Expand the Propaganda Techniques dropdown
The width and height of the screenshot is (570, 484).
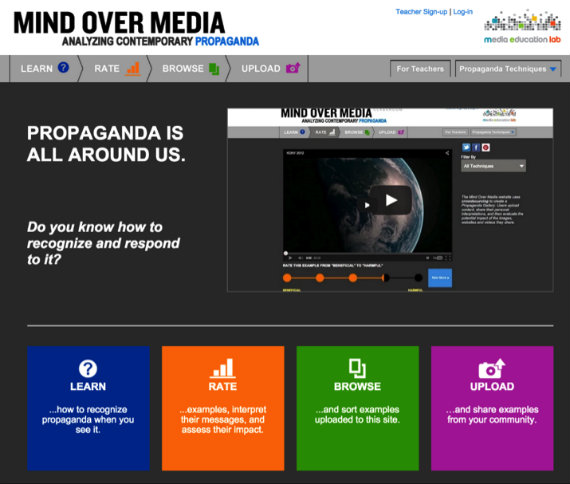pyautogui.click(x=508, y=69)
